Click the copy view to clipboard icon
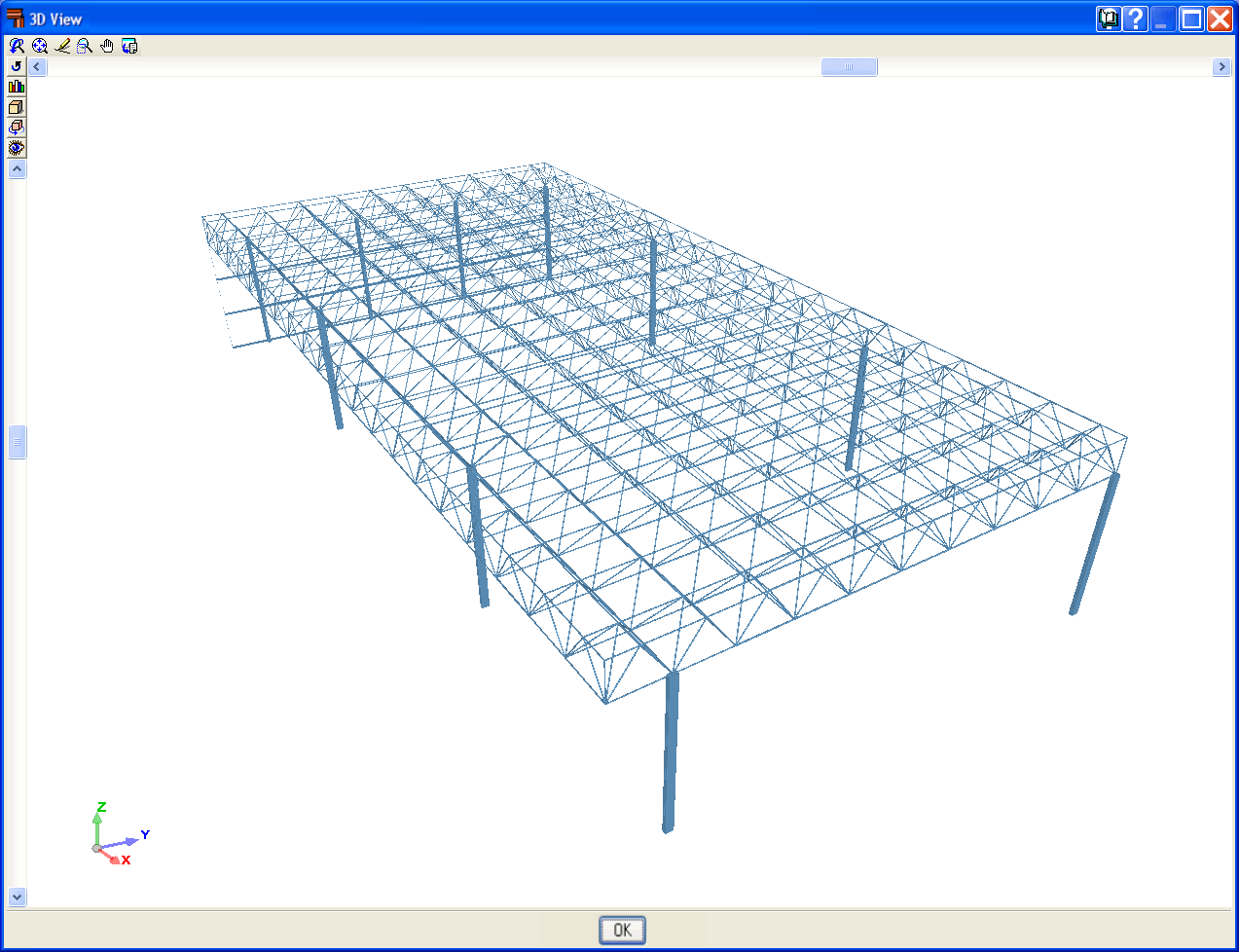The image size is (1239, 952). pyautogui.click(x=129, y=46)
